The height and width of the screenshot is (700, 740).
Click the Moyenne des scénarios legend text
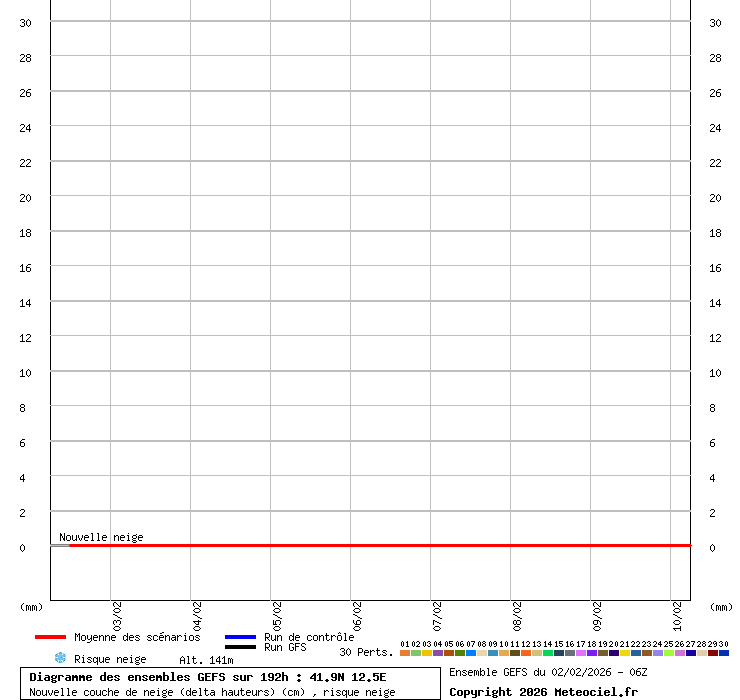point(137,637)
